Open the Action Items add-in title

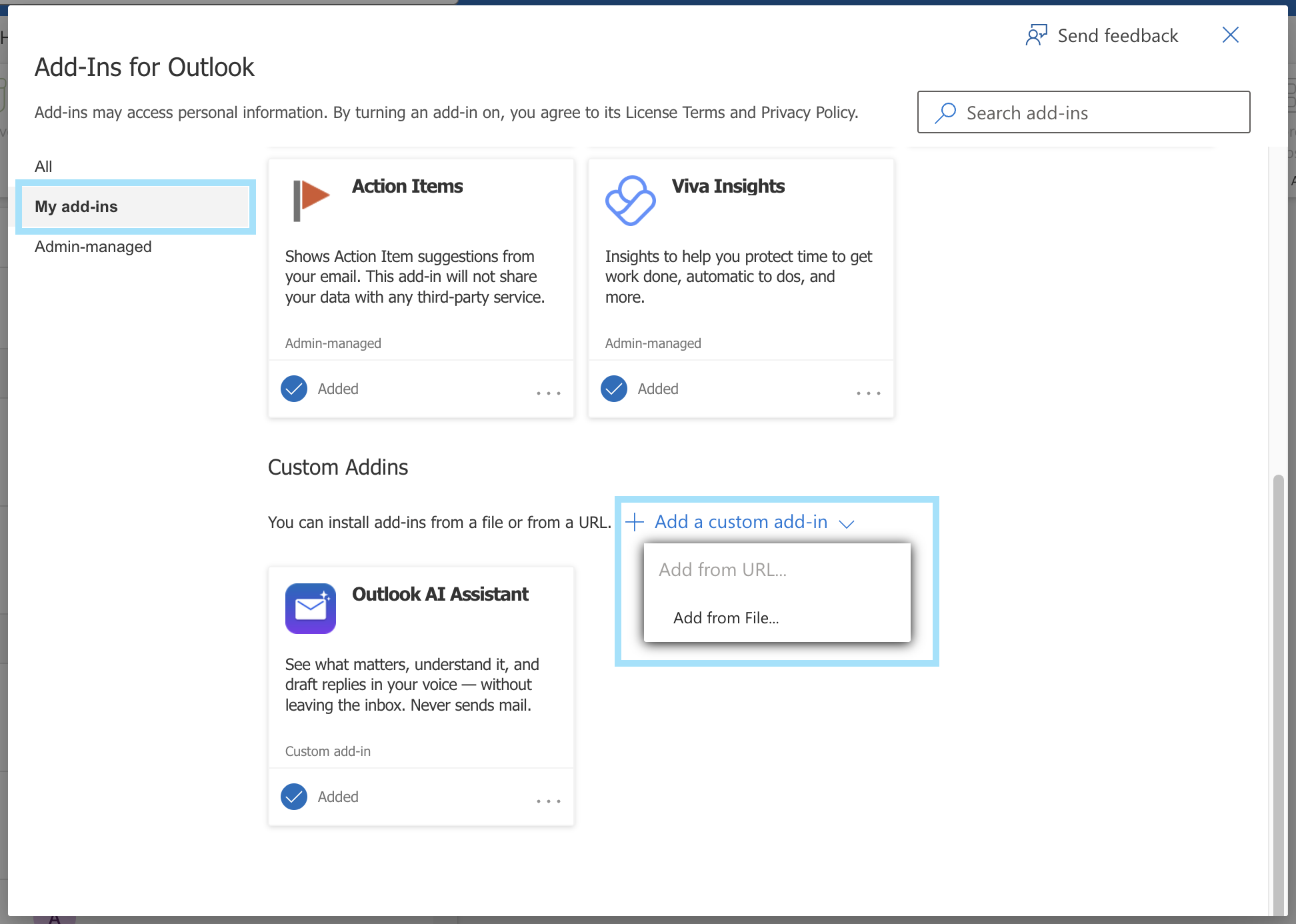407,186
